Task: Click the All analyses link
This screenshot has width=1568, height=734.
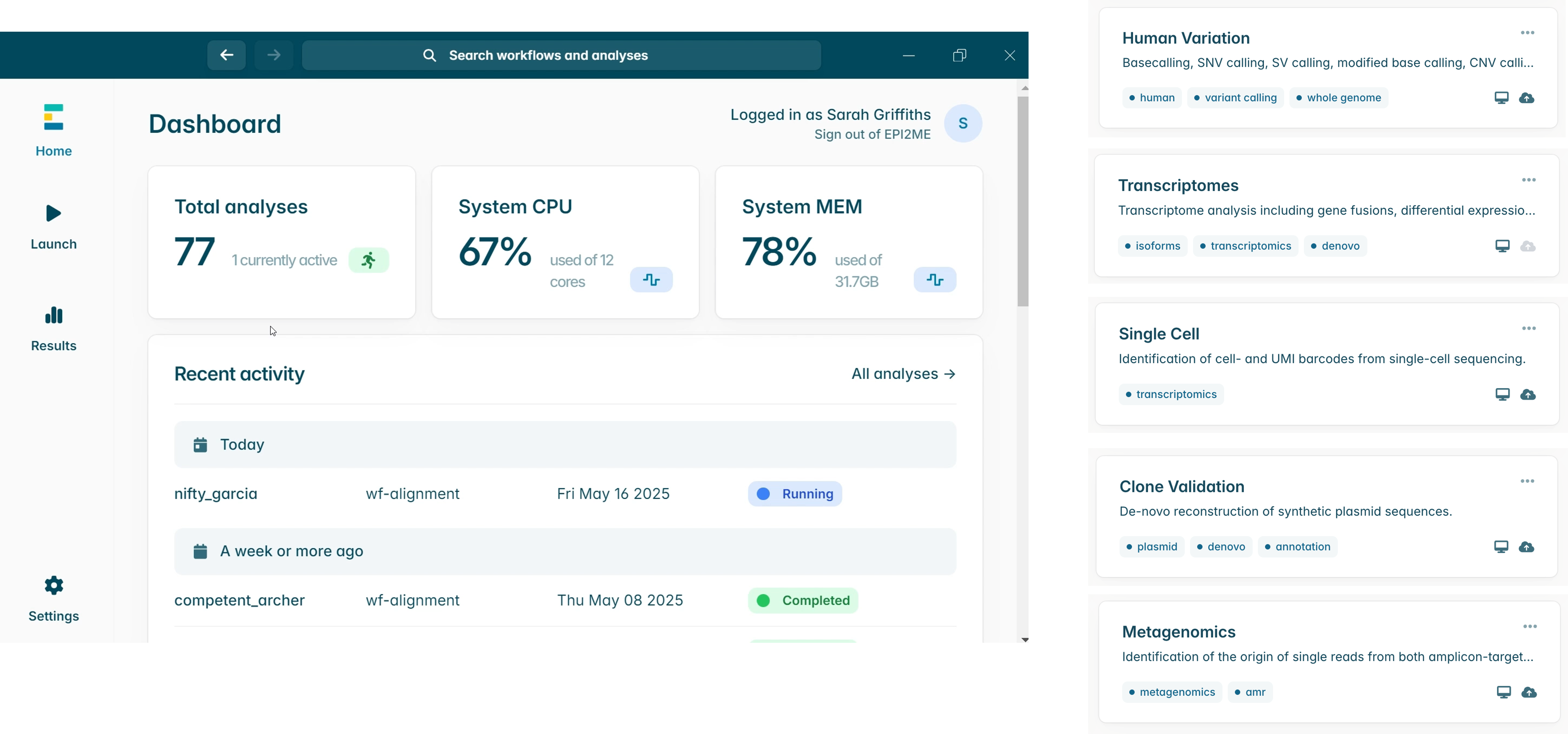Action: pyautogui.click(x=903, y=374)
